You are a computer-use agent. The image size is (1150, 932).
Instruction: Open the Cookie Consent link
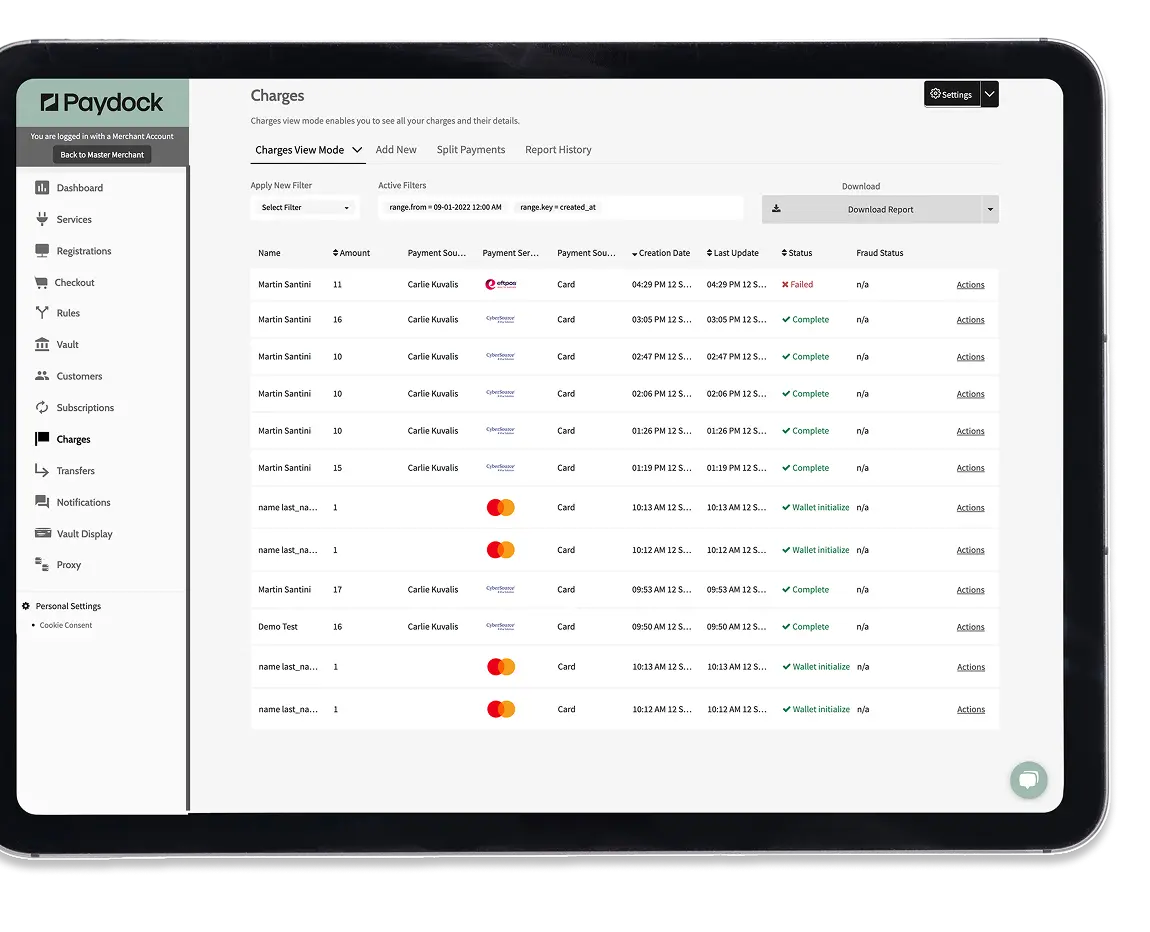(x=66, y=625)
